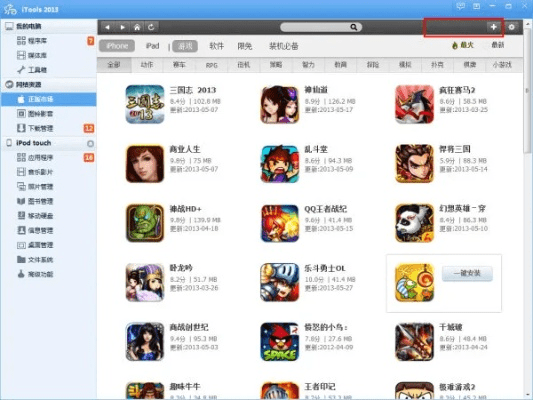533x400 pixels.
Task: Open the QQ王者战纪 game icon
Action: coord(279,223)
